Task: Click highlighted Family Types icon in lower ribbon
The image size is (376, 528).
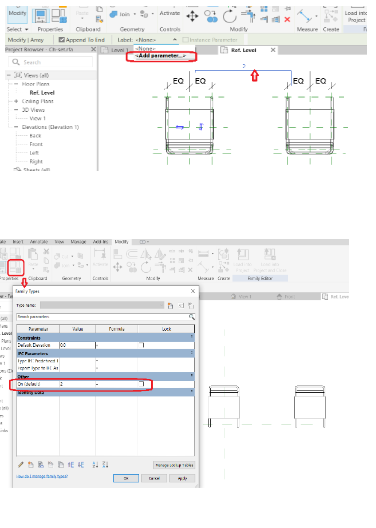Action: point(16,268)
